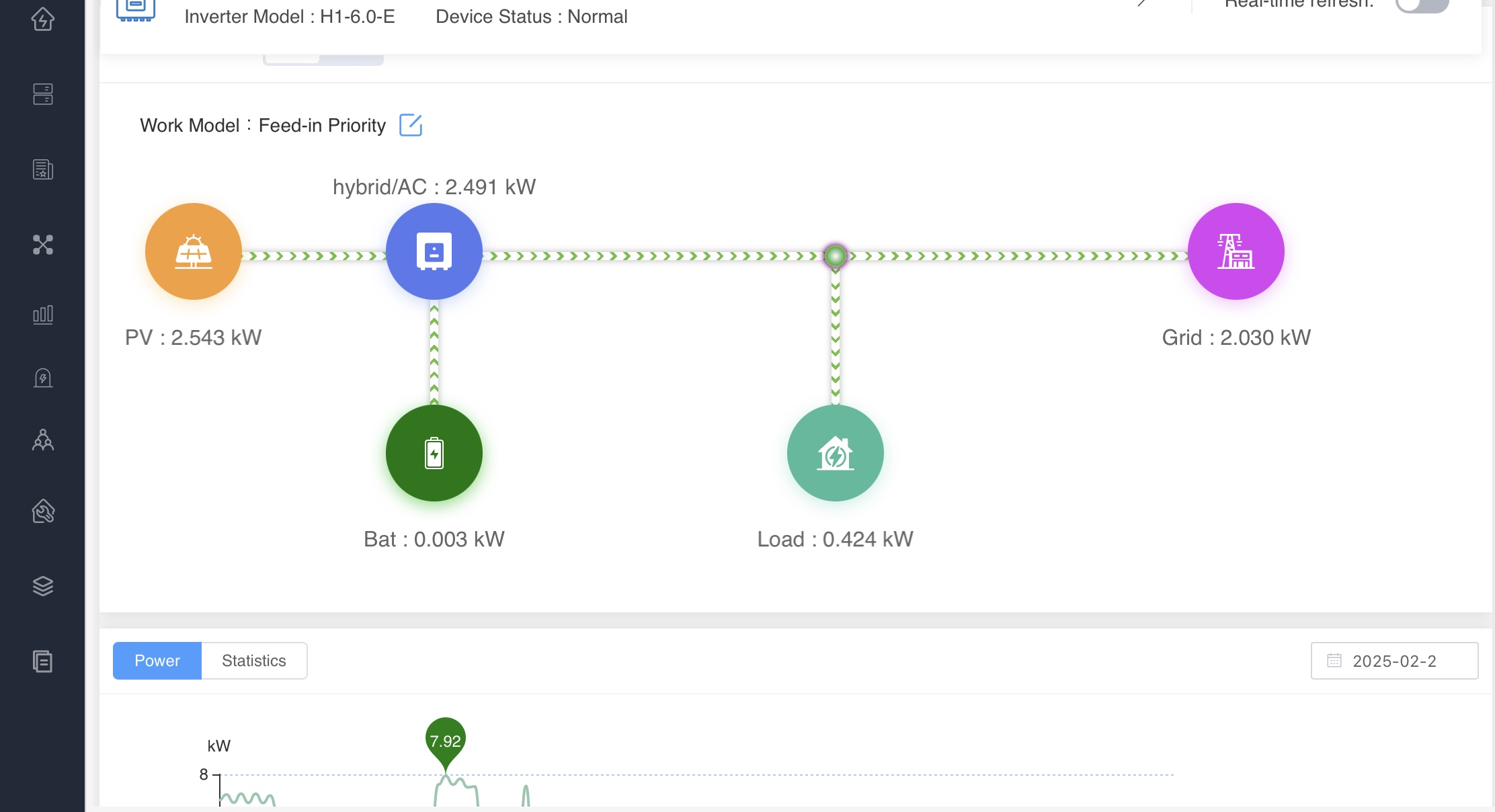Open the house wrench maintenance icon in the sidebar

(43, 512)
